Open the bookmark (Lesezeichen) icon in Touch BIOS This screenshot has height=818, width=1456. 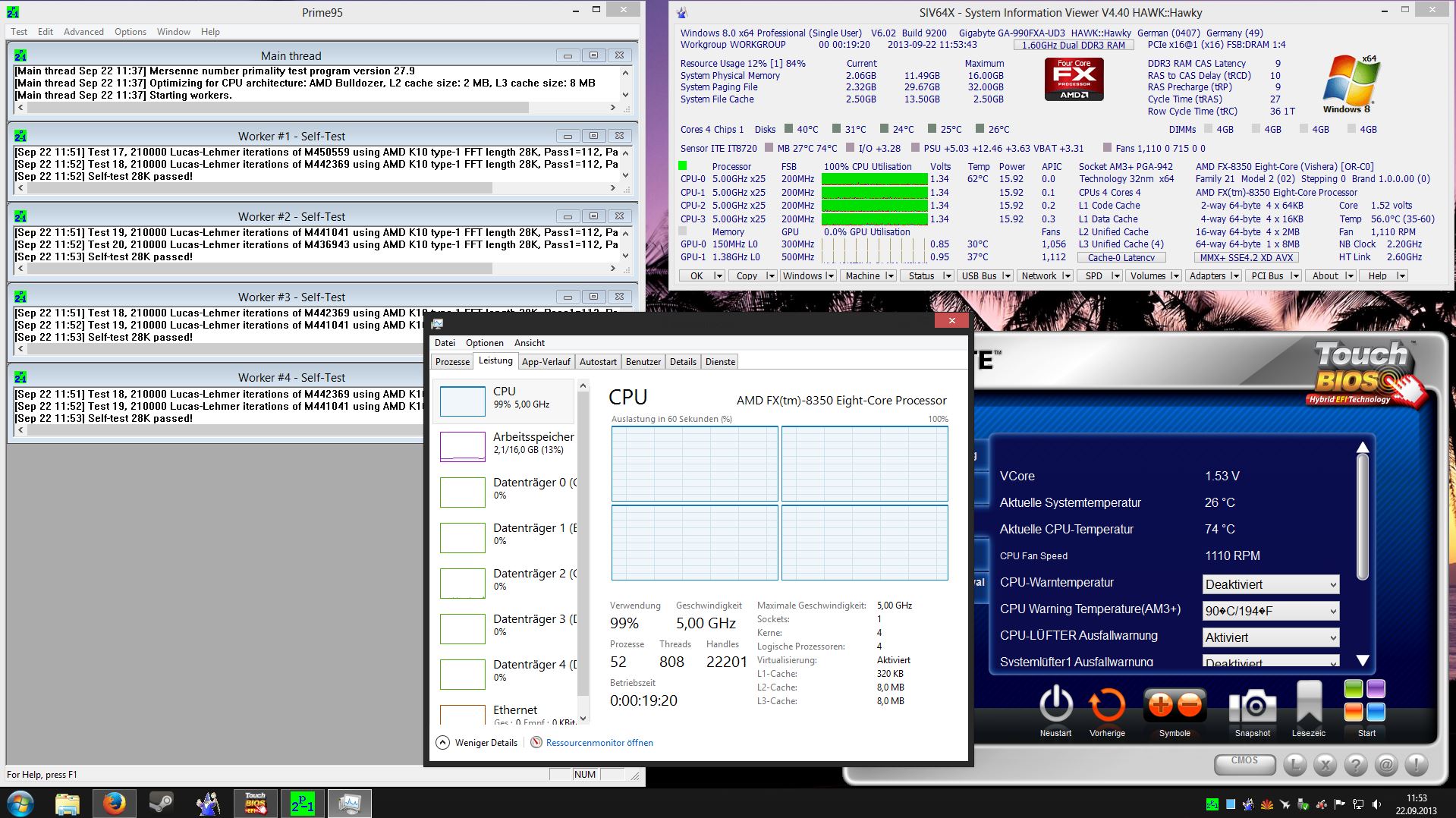1309,703
